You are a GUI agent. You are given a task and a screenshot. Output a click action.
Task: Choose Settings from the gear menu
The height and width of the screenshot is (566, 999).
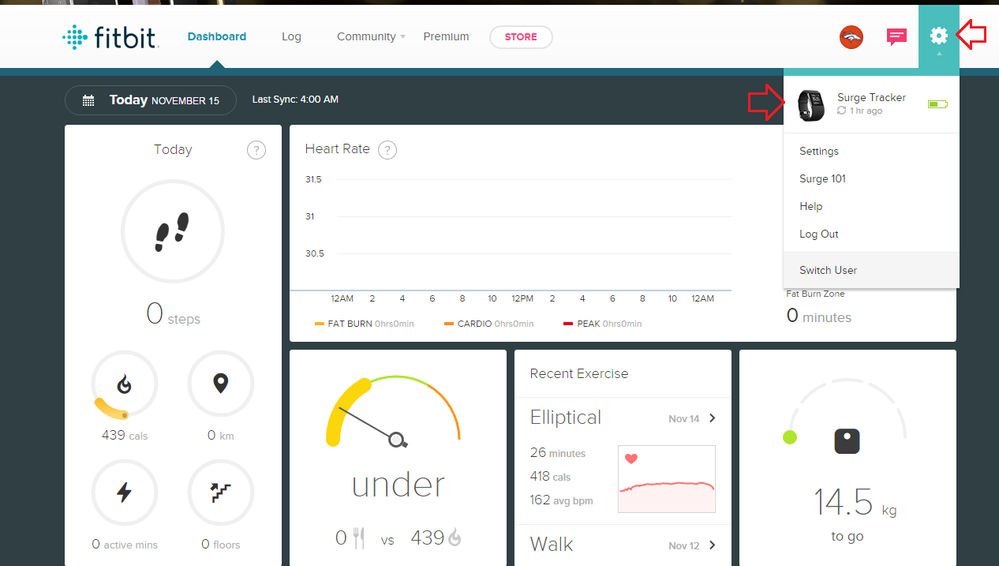819,151
